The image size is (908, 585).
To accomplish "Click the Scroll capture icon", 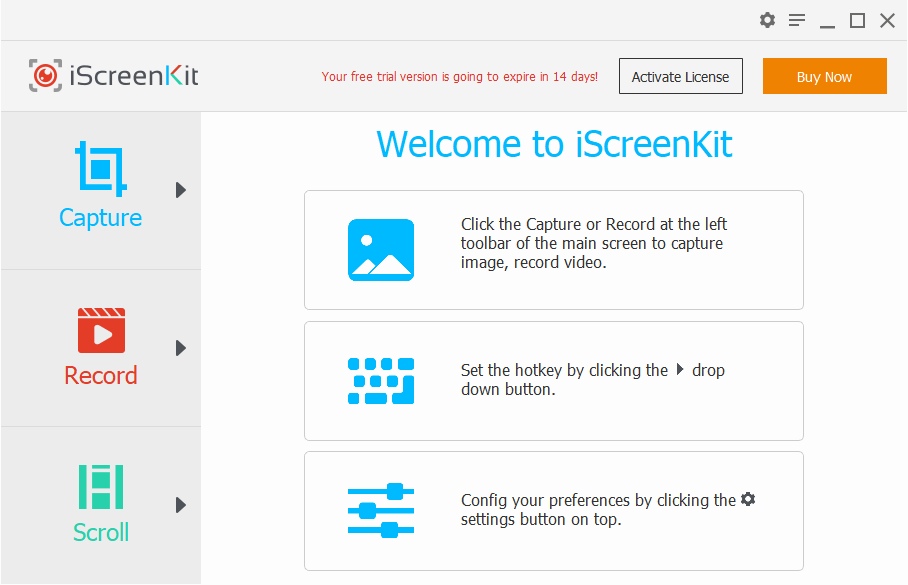I will click(x=101, y=487).
